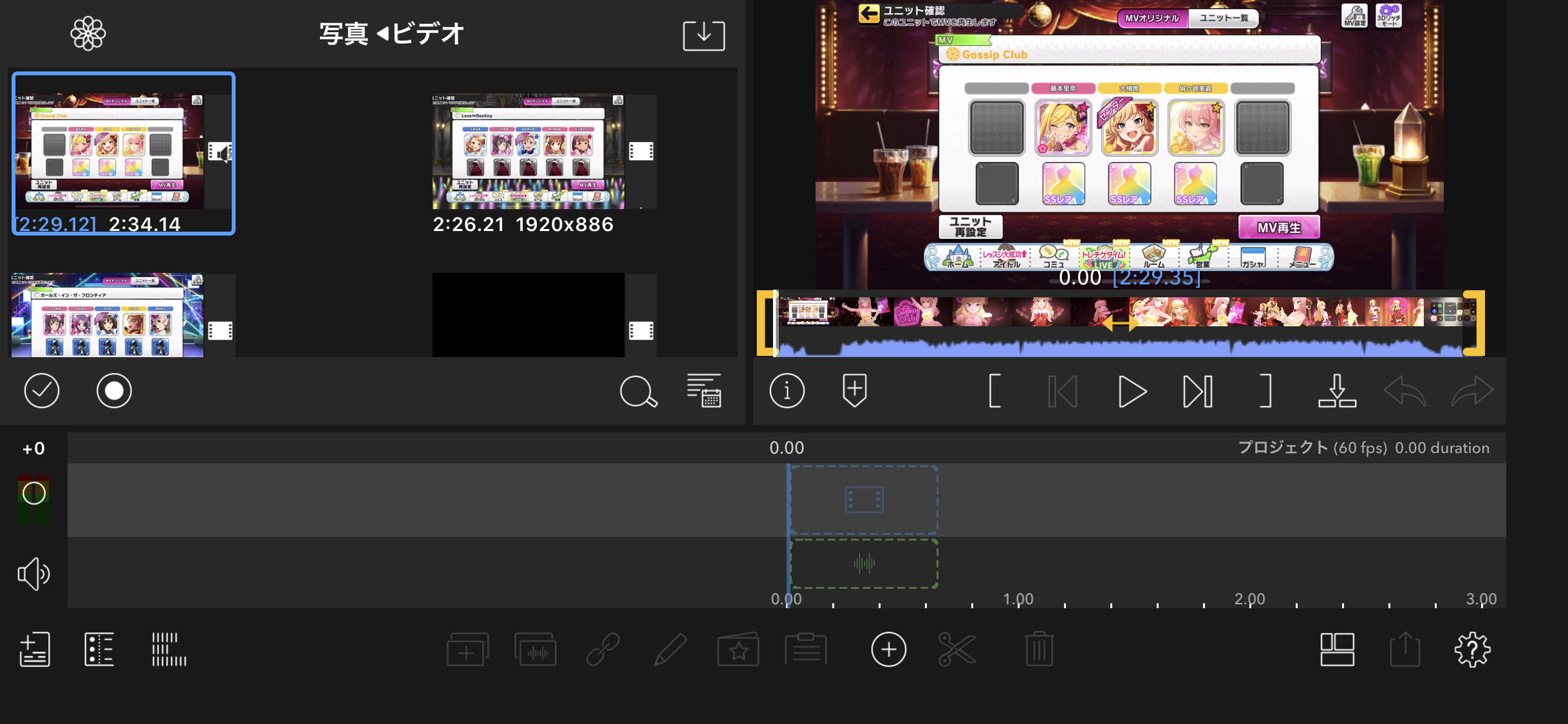This screenshot has height=724, width=1568.
Task: Open help and settings gear icon
Action: 1472,649
